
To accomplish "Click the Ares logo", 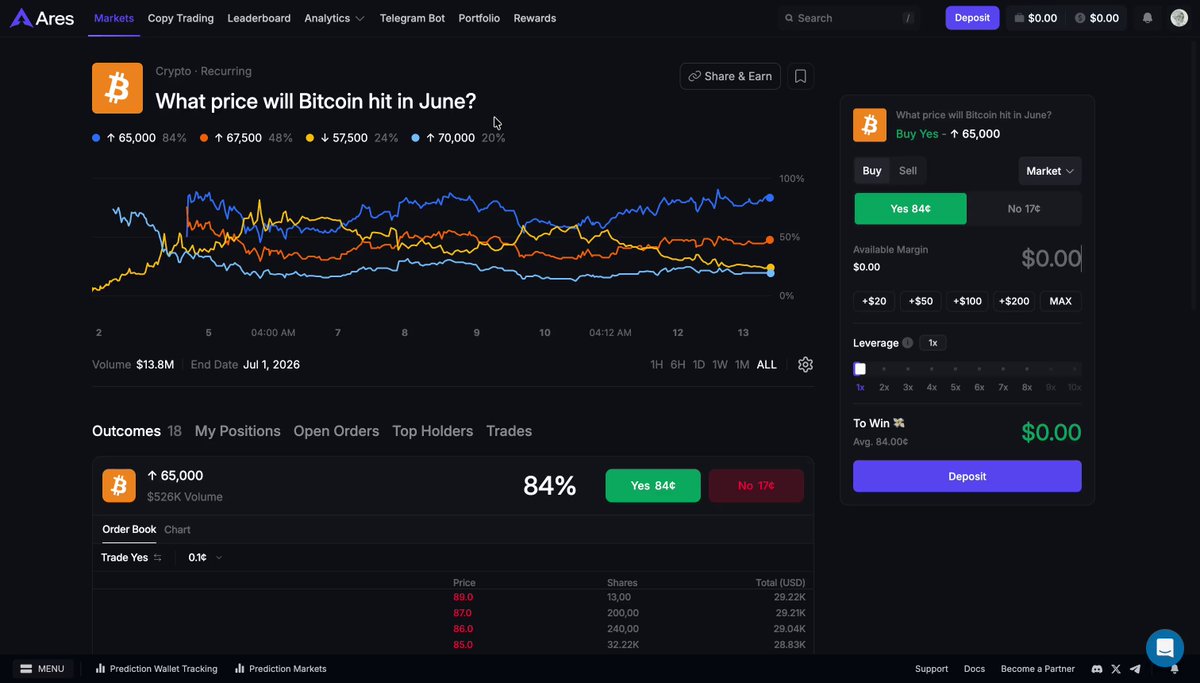I will pos(42,18).
